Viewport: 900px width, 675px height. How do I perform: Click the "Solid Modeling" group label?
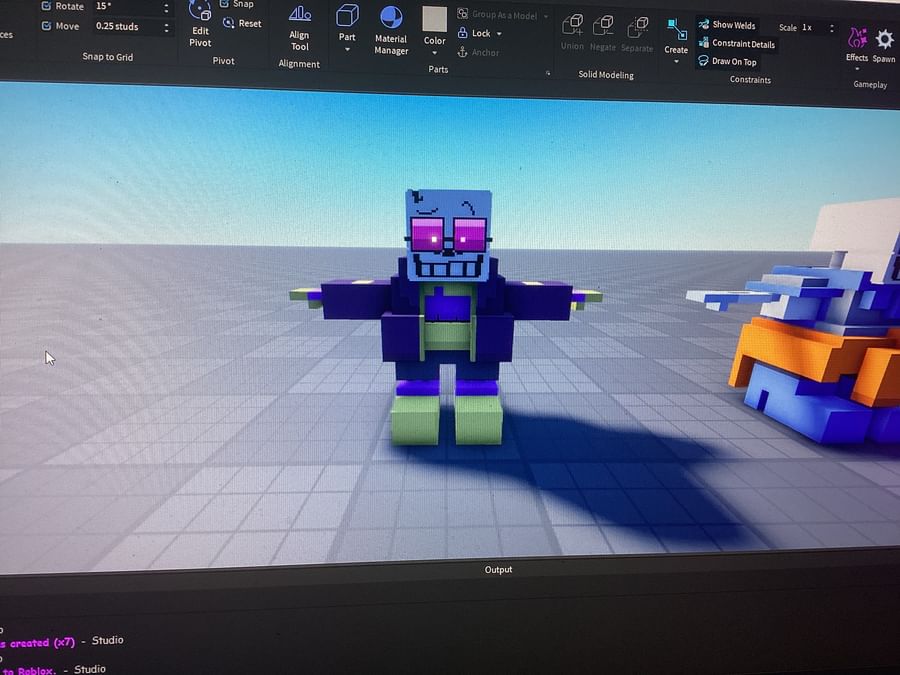(606, 75)
